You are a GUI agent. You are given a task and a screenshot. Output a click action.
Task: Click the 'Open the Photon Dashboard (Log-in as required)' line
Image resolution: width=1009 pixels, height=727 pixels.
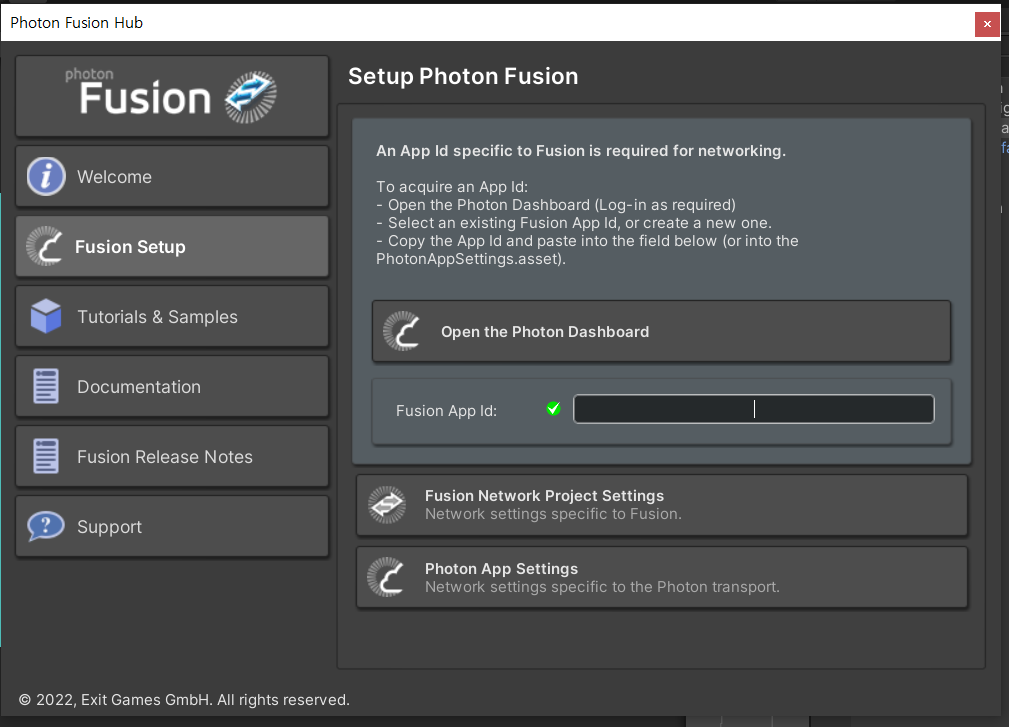pyautogui.click(x=556, y=205)
